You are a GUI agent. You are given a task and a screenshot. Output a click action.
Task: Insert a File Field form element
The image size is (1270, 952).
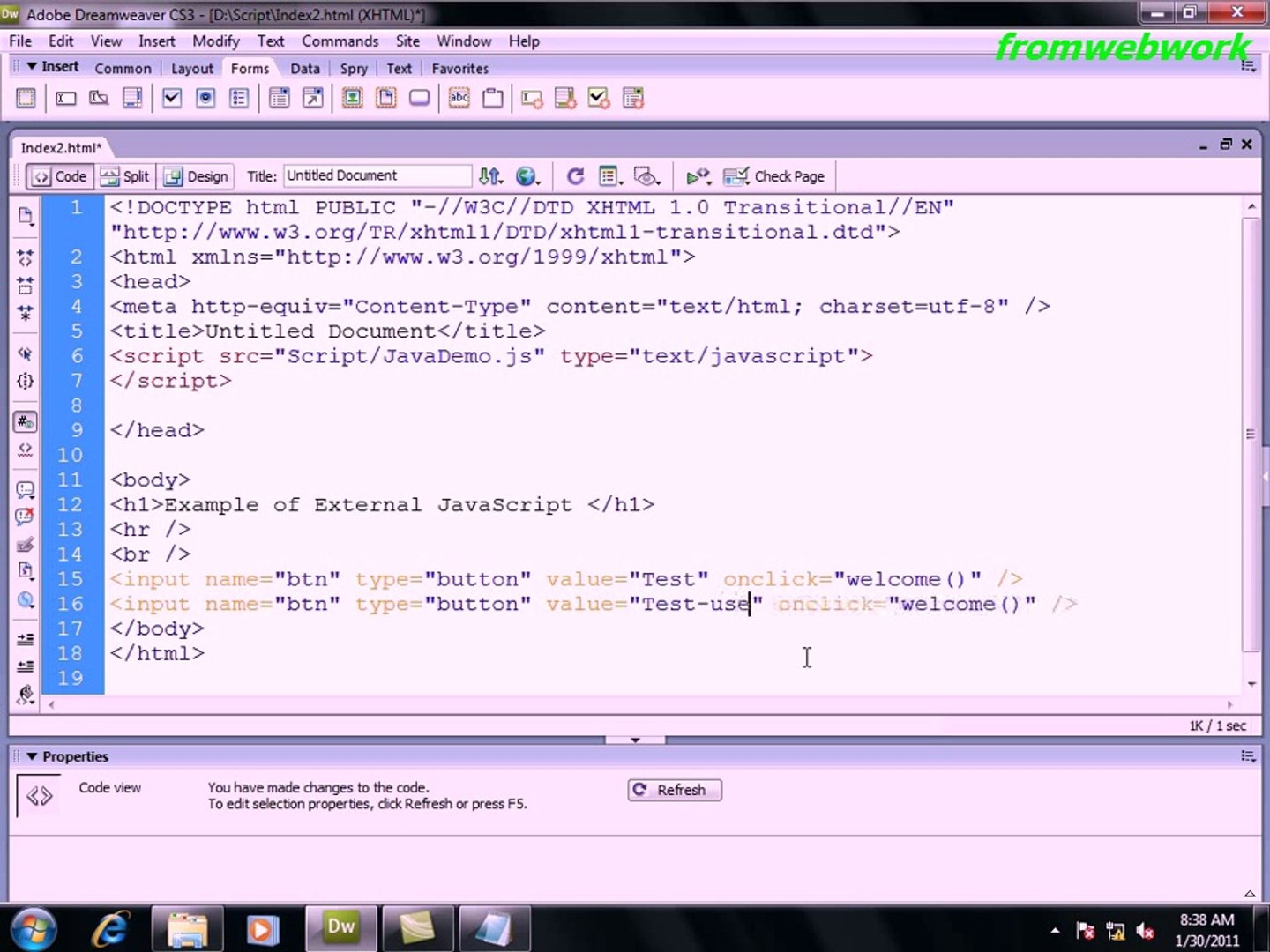pyautogui.click(x=385, y=98)
